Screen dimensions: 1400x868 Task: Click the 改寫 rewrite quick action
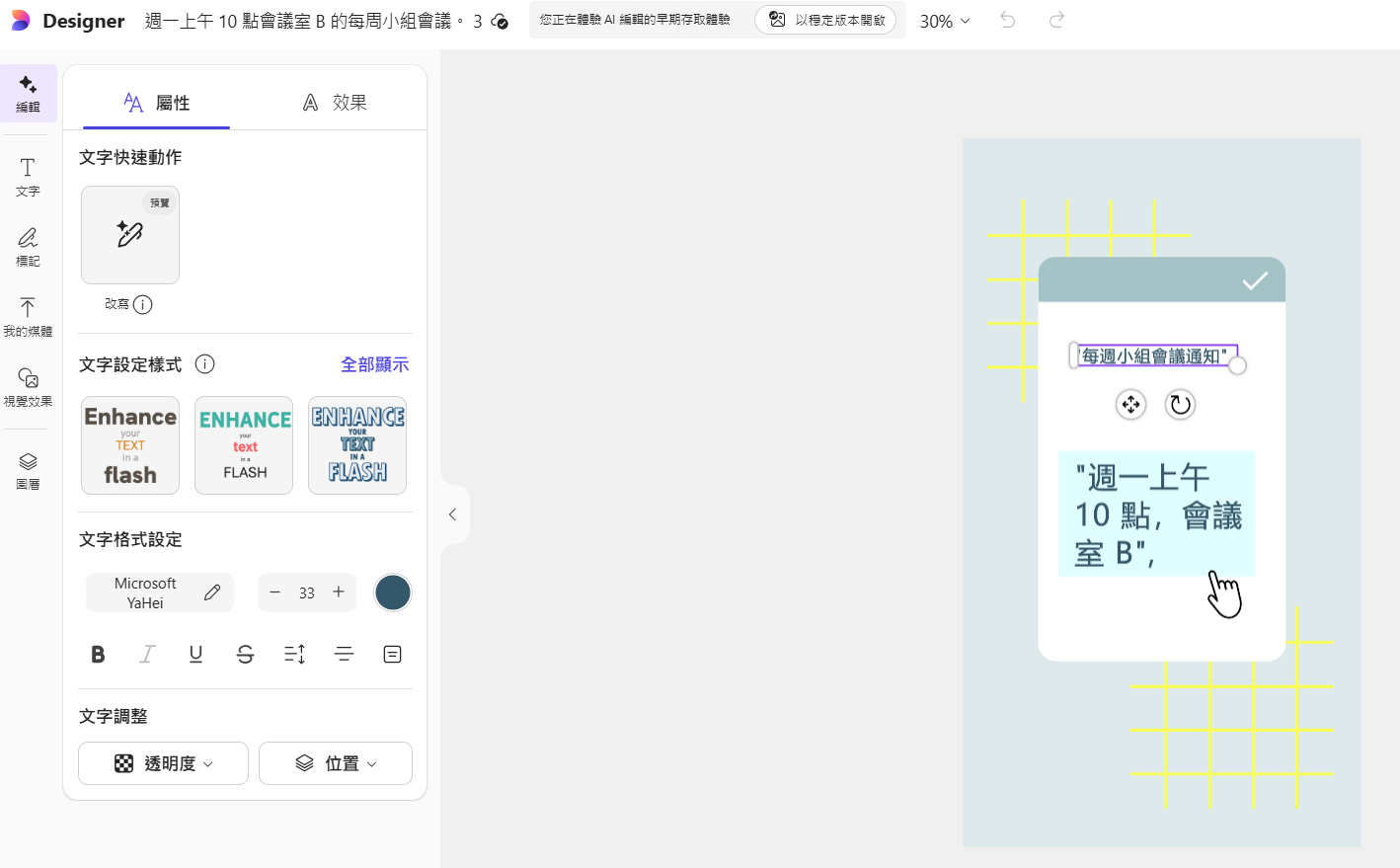pos(130,235)
